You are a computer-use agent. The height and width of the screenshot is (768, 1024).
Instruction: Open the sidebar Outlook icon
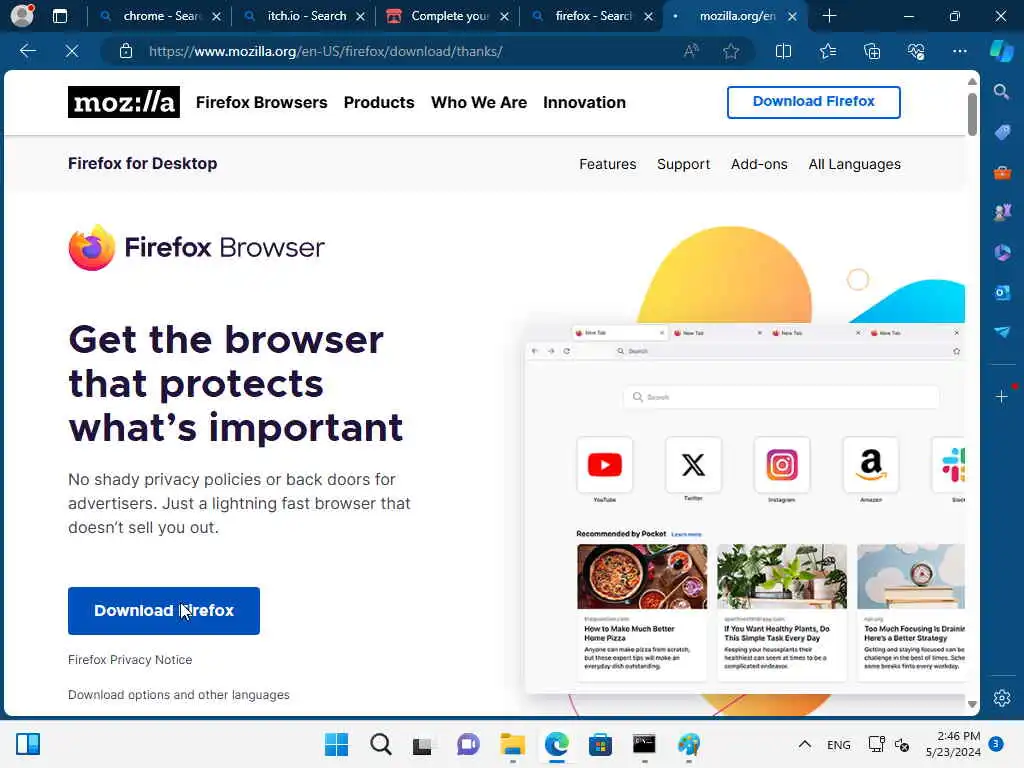(x=1002, y=293)
